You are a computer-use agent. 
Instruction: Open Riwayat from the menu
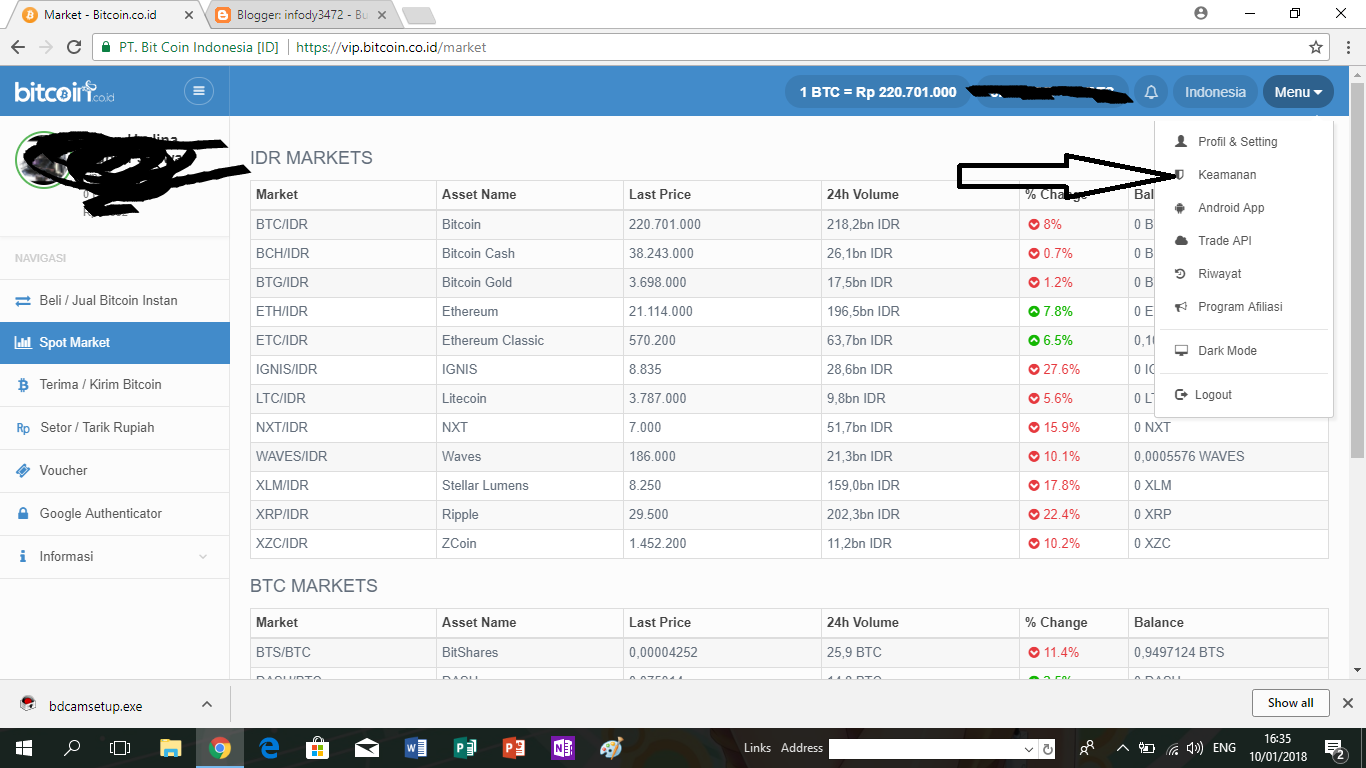click(x=1244, y=274)
